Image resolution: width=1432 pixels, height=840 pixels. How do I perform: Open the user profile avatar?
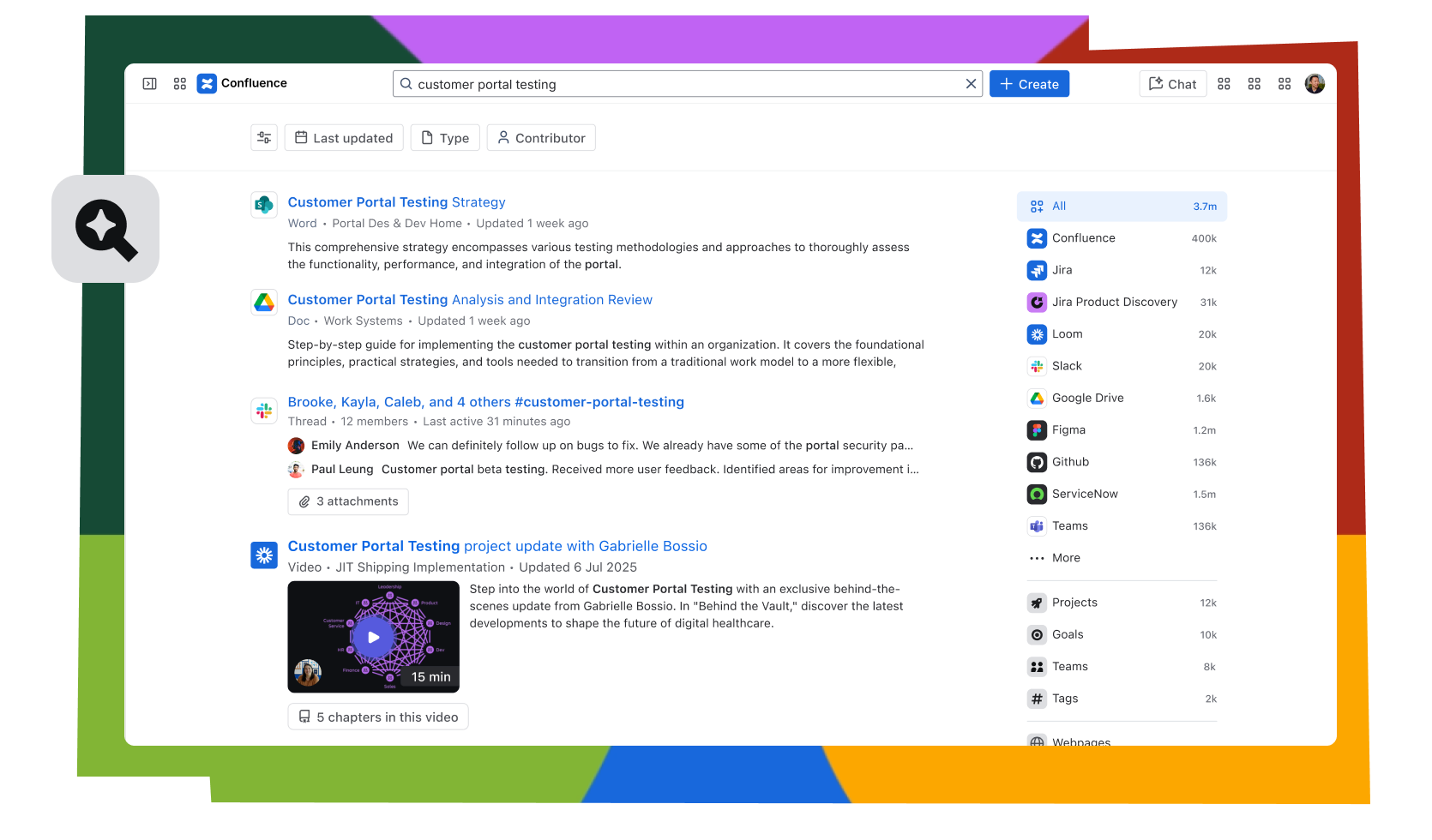(x=1315, y=84)
